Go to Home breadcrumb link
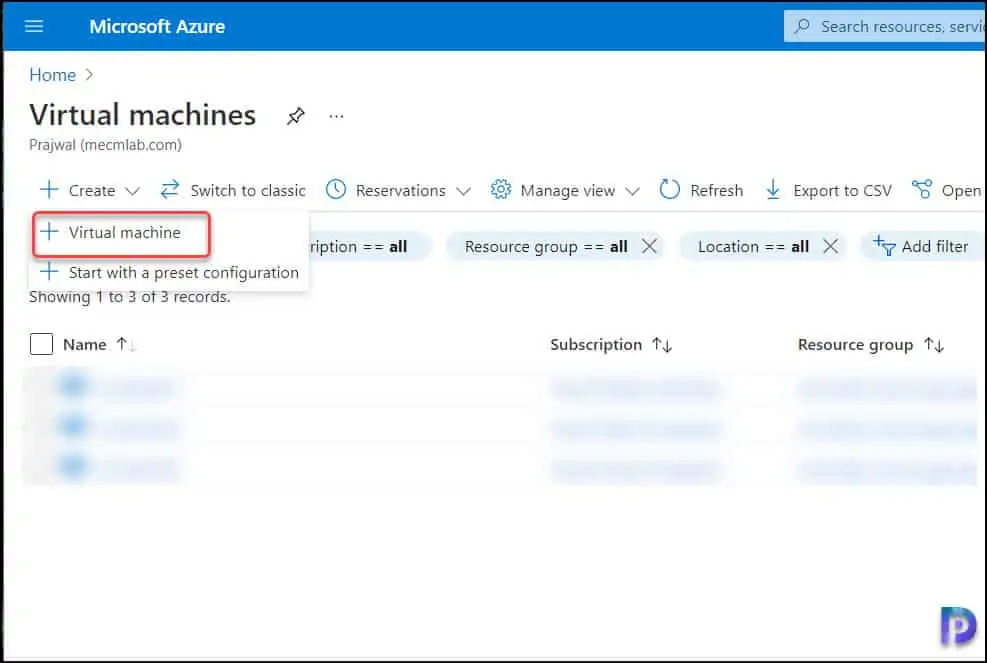Viewport: 987px width, 663px height. [52, 75]
